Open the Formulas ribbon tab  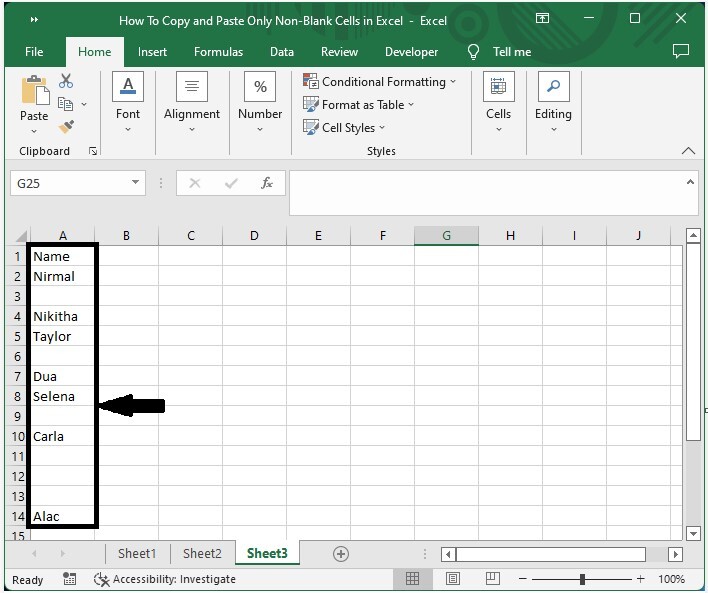pos(218,52)
